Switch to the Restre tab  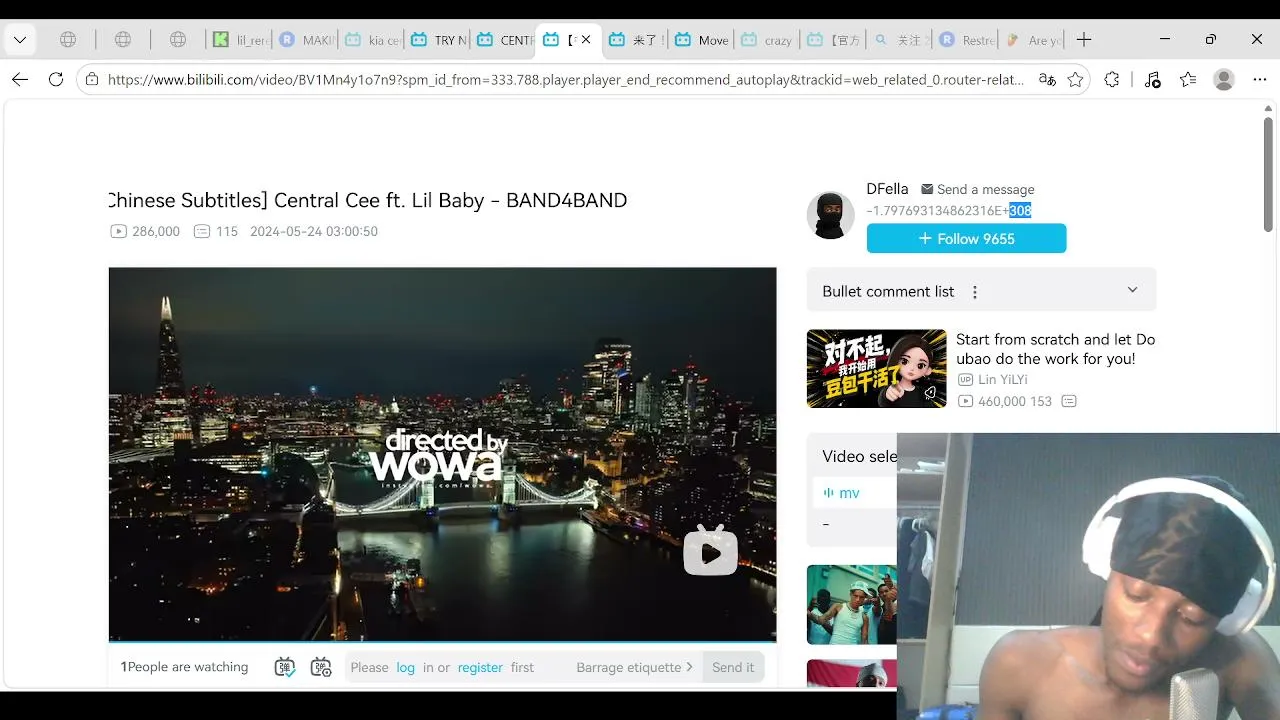965,40
